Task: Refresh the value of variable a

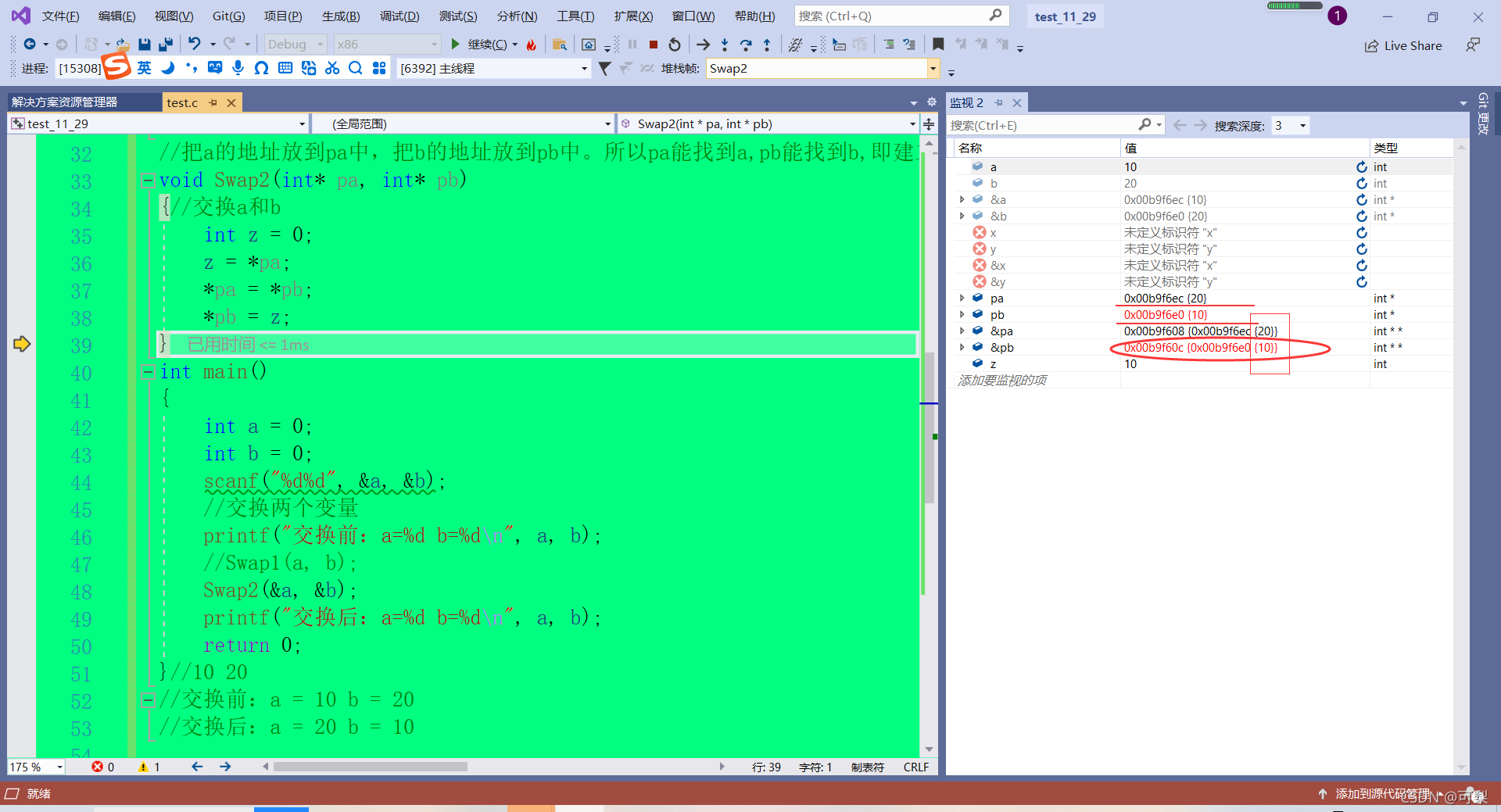Action: 1362,166
